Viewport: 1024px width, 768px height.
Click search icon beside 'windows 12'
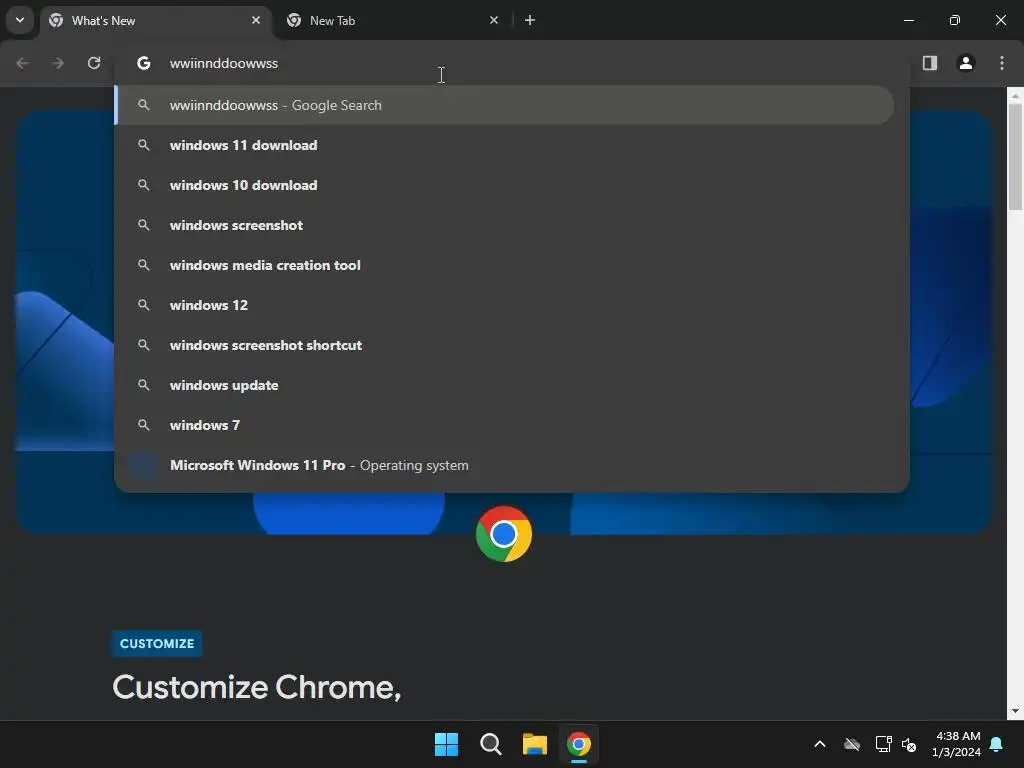[144, 305]
